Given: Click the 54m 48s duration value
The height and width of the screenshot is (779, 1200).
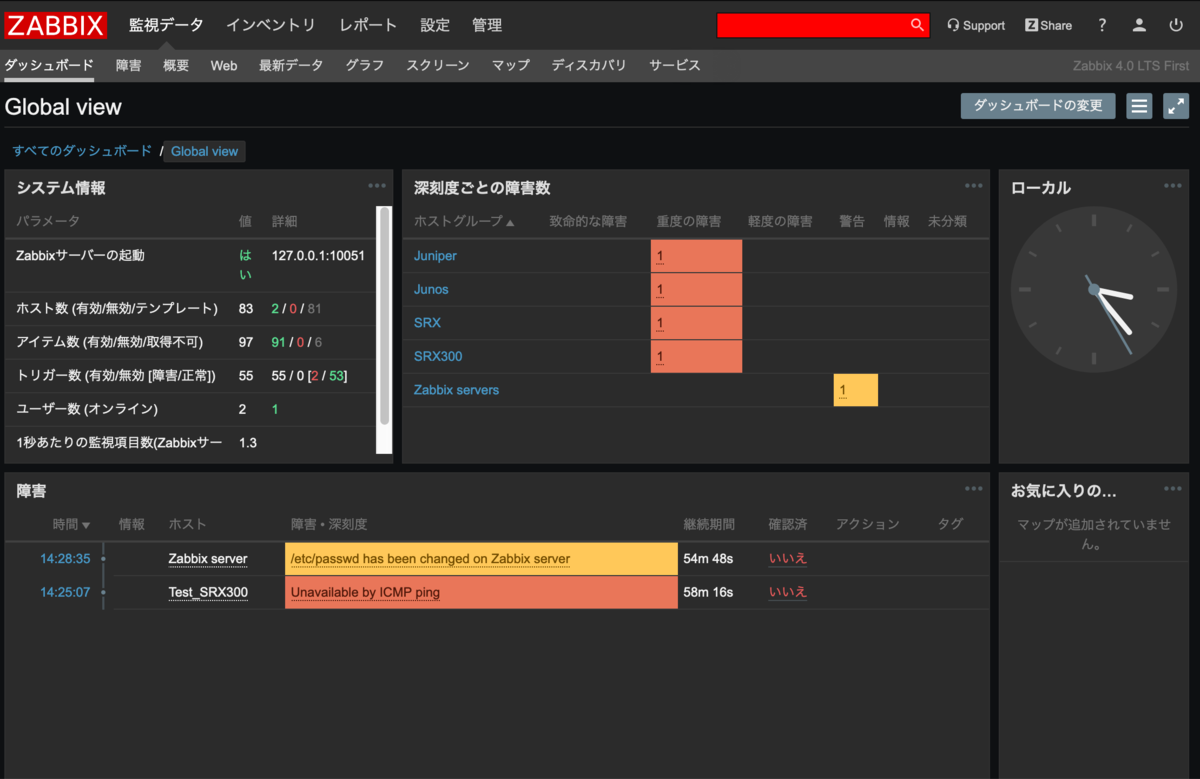Looking at the screenshot, I should pyautogui.click(x=708, y=559).
